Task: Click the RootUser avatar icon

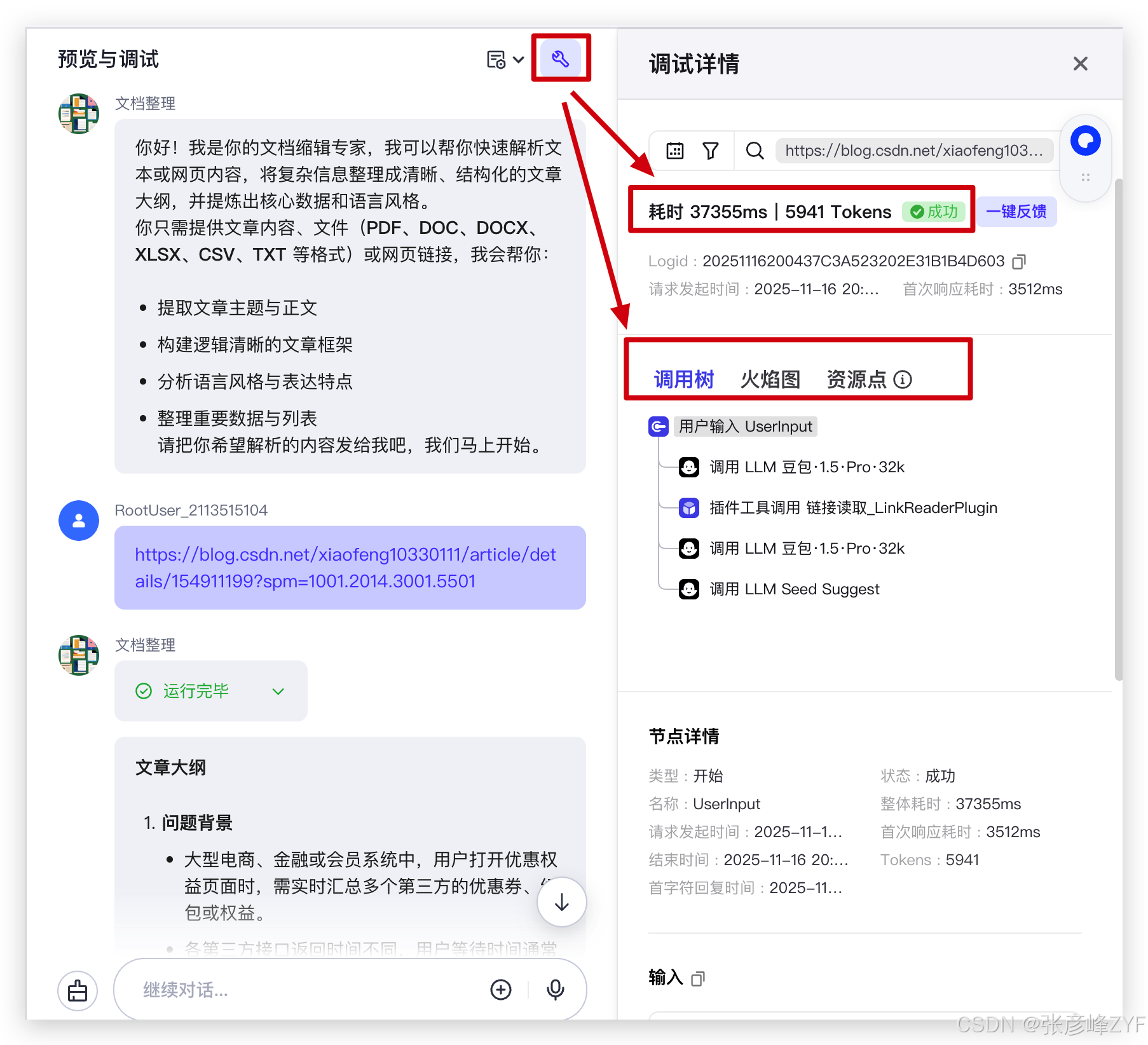Action: click(79, 521)
